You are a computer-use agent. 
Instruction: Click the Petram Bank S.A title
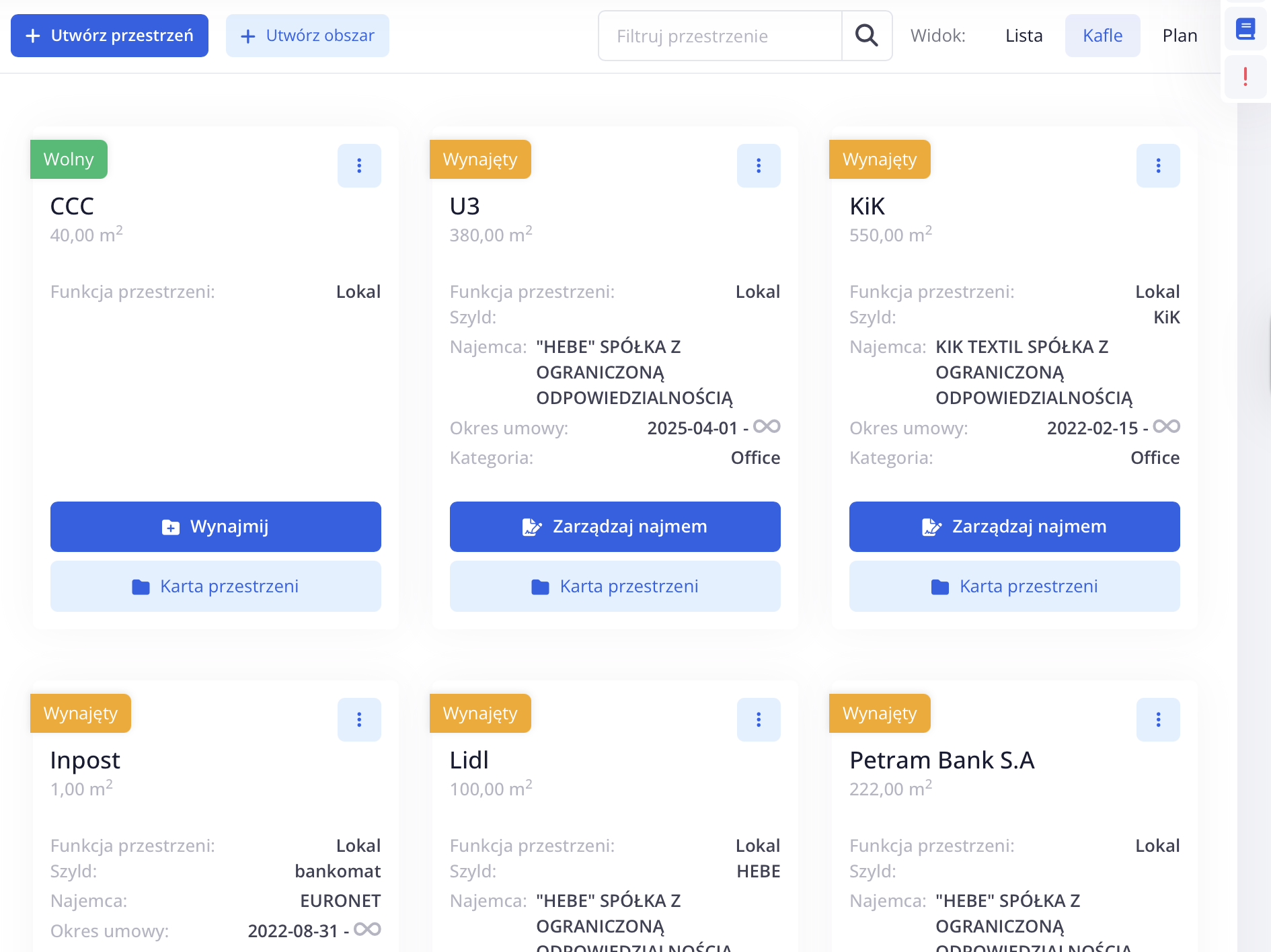tap(941, 760)
